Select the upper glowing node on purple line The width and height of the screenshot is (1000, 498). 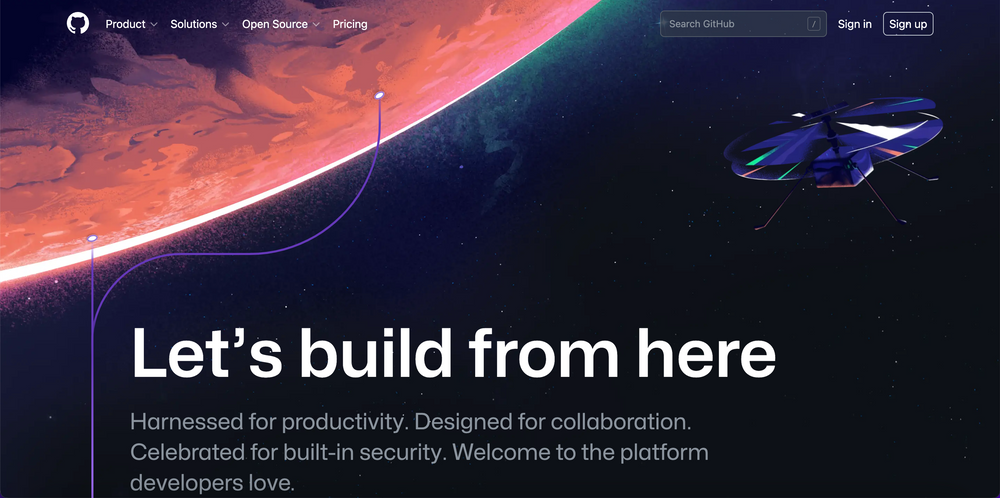point(379,95)
